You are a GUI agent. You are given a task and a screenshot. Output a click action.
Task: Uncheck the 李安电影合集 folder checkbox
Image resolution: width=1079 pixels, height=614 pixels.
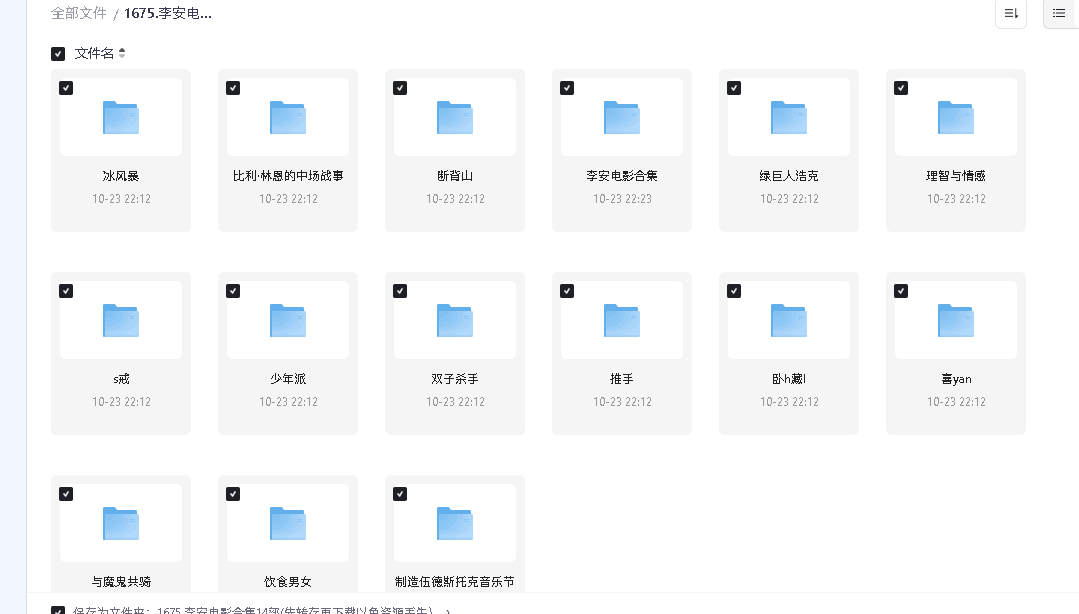click(567, 88)
